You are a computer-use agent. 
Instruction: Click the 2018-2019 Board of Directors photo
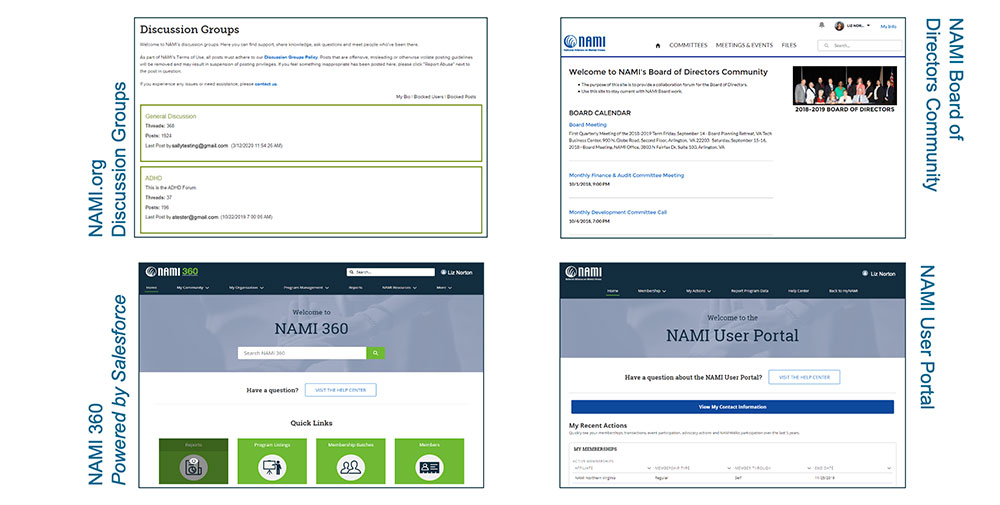pos(844,85)
